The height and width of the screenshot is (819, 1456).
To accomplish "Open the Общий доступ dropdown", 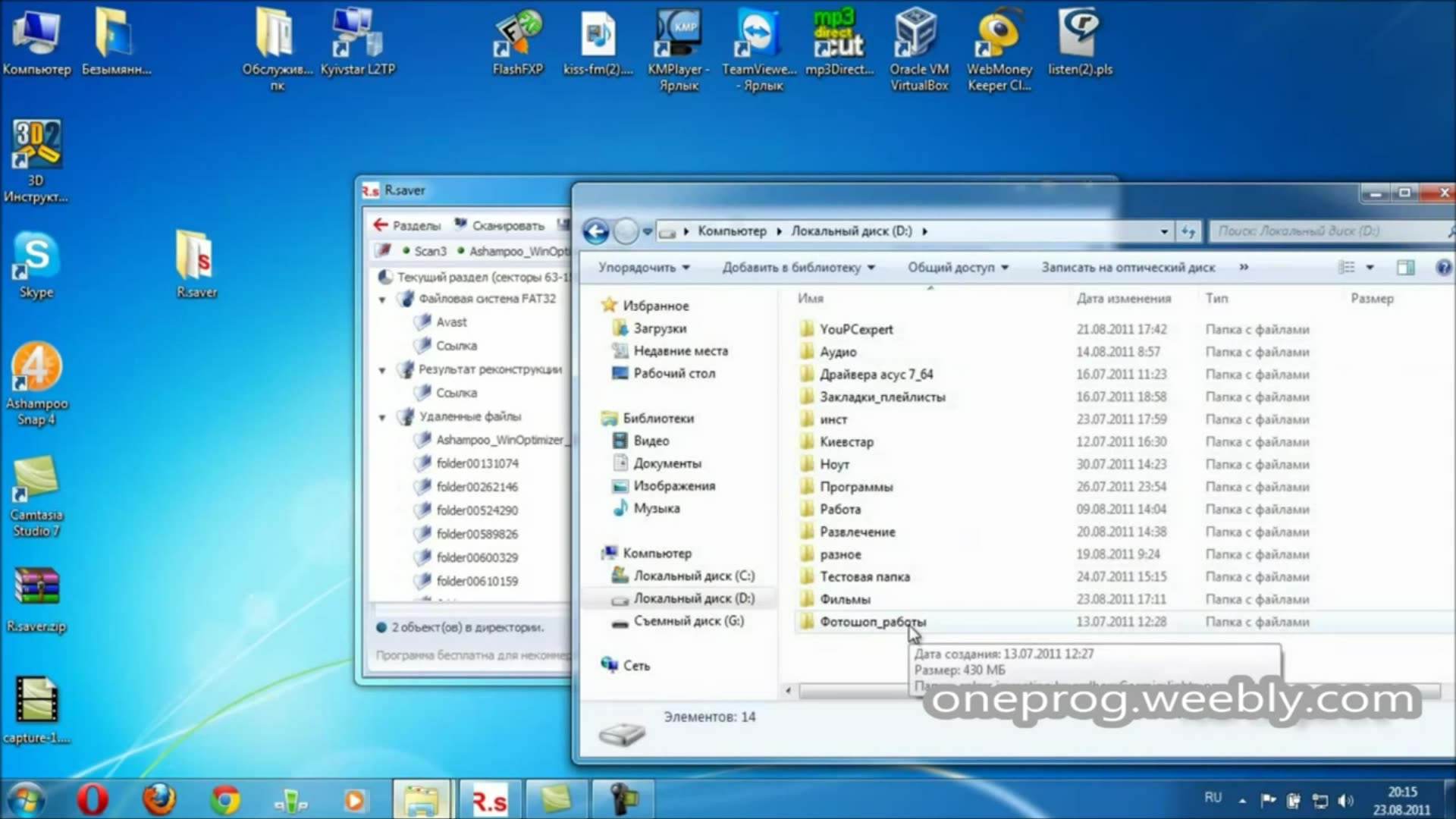I will pos(958,267).
